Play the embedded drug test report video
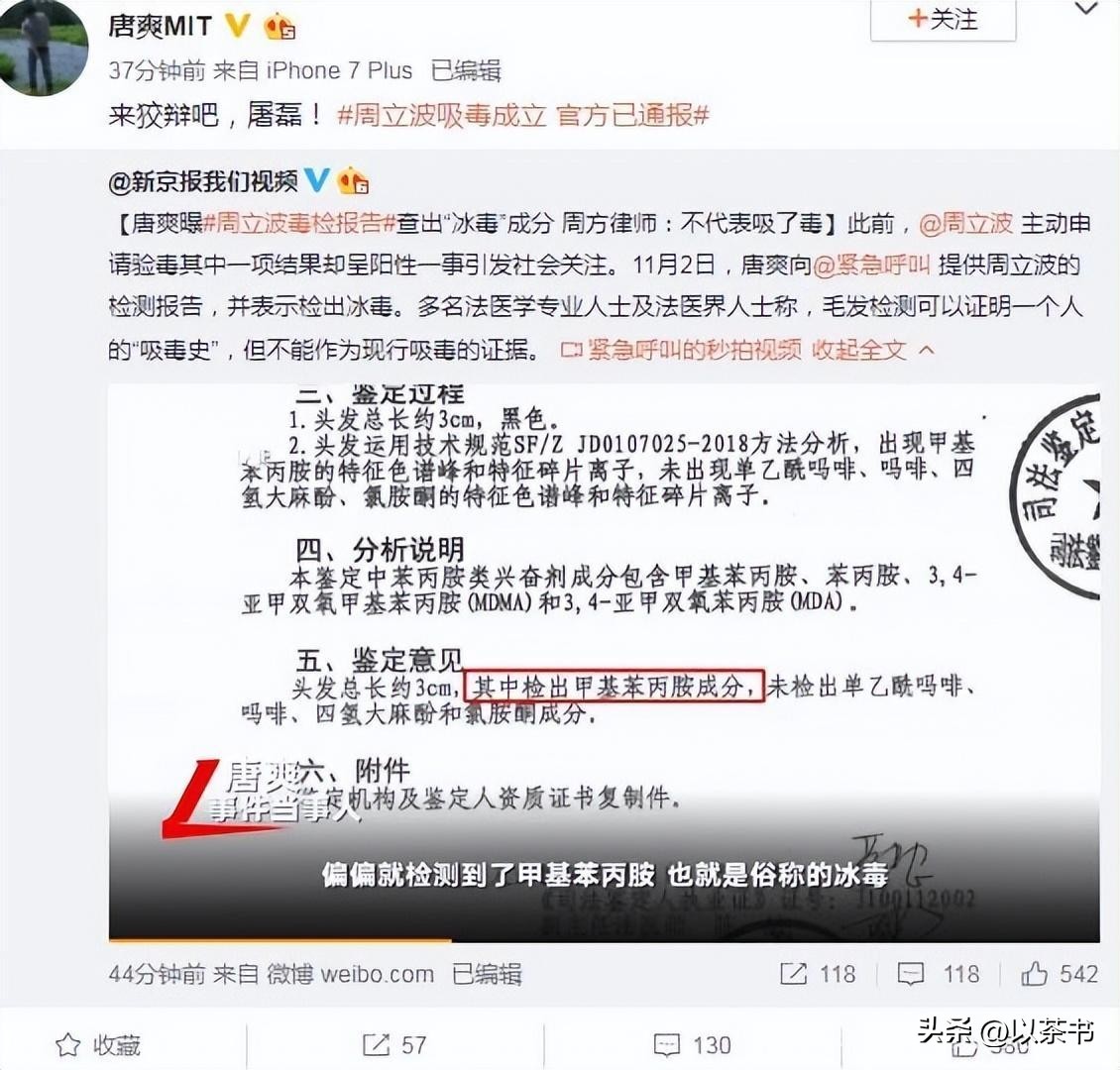The image size is (1120, 1070). point(604,663)
